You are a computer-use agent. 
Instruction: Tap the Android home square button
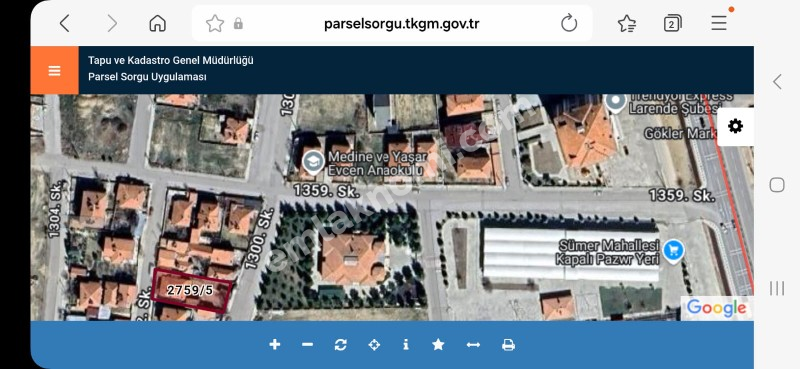[777, 185]
